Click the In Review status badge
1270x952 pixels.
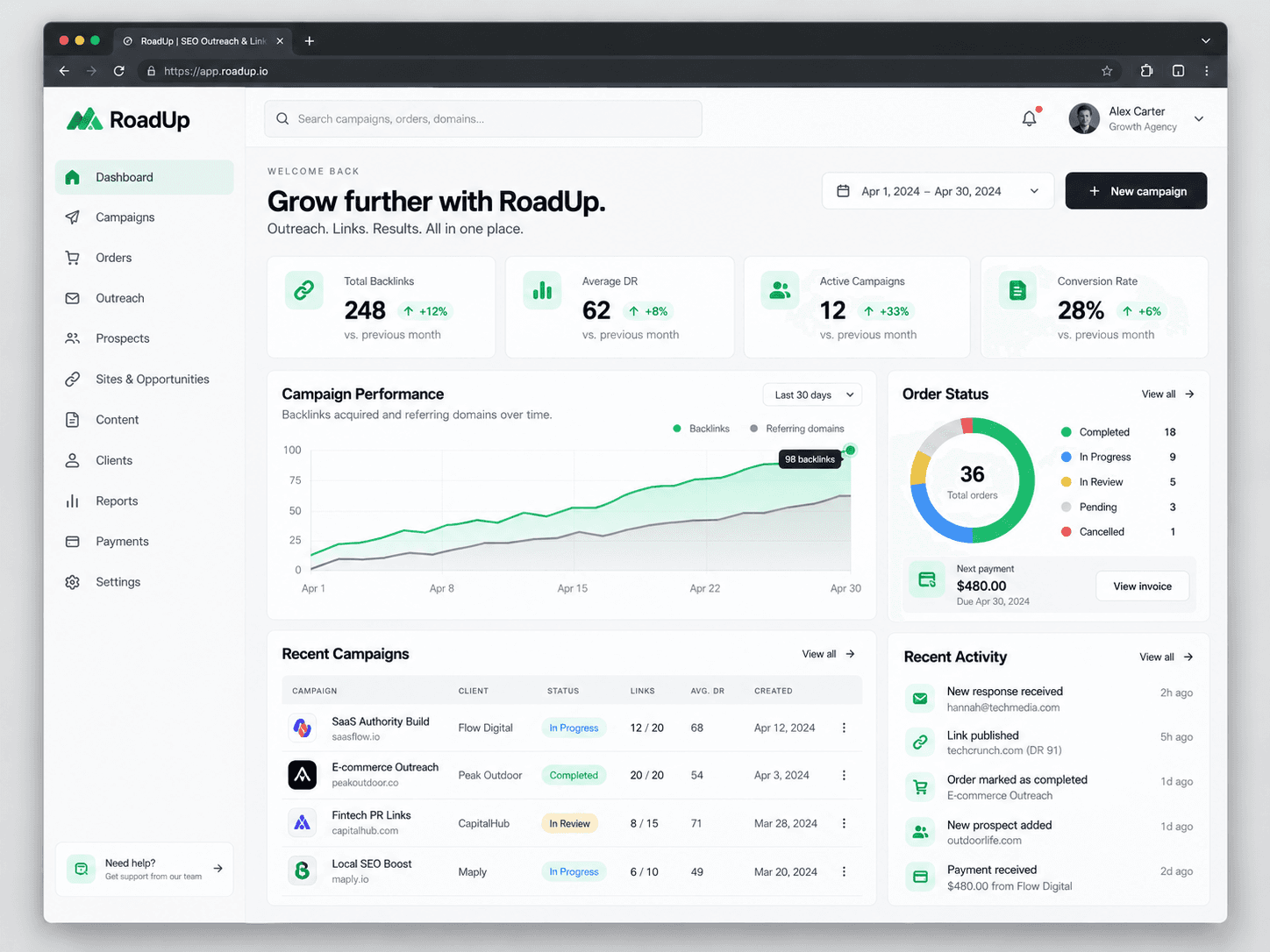point(569,823)
